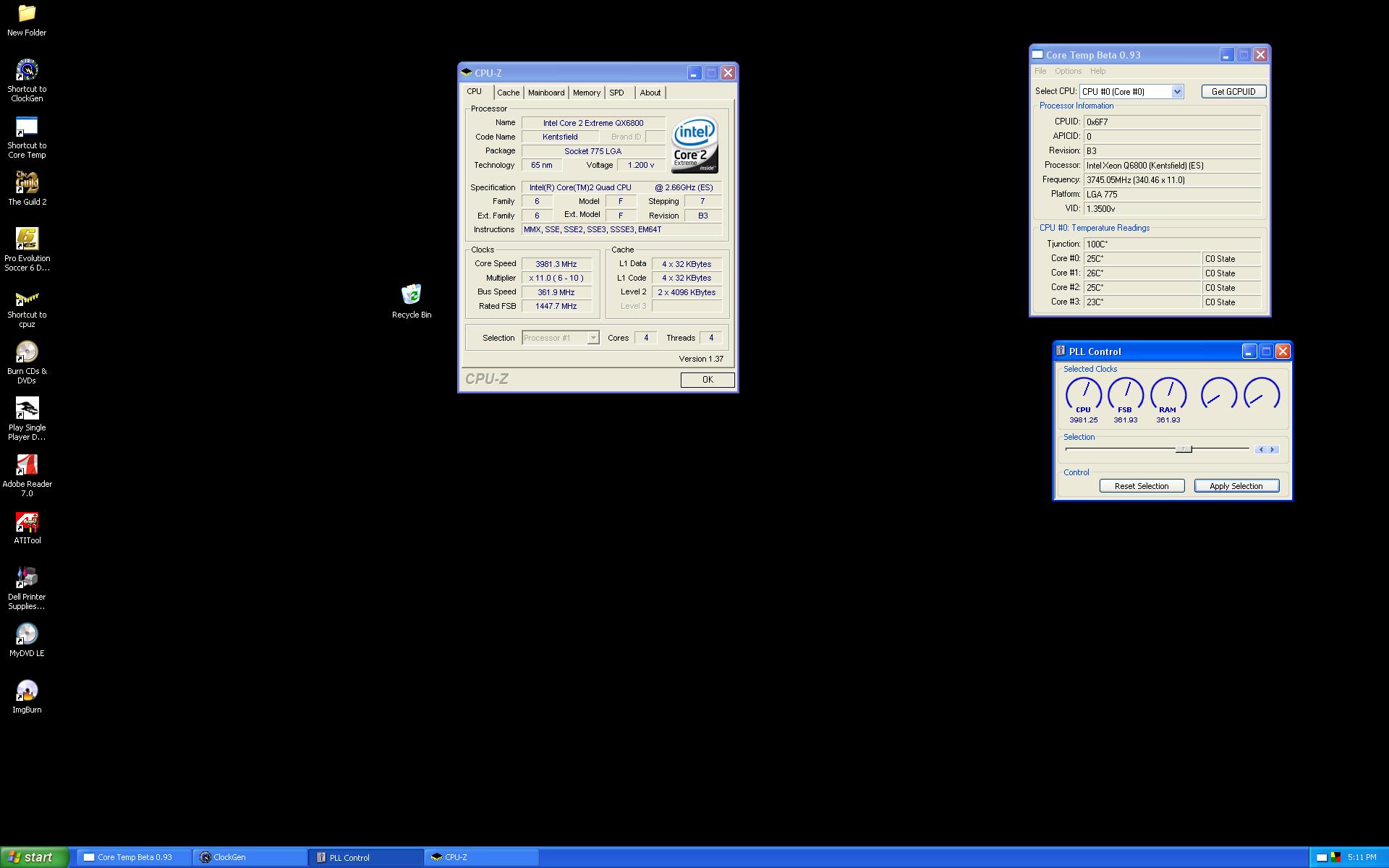The image size is (1389, 868).
Task: Select the MyDVD LE desktop icon
Action: (x=27, y=640)
